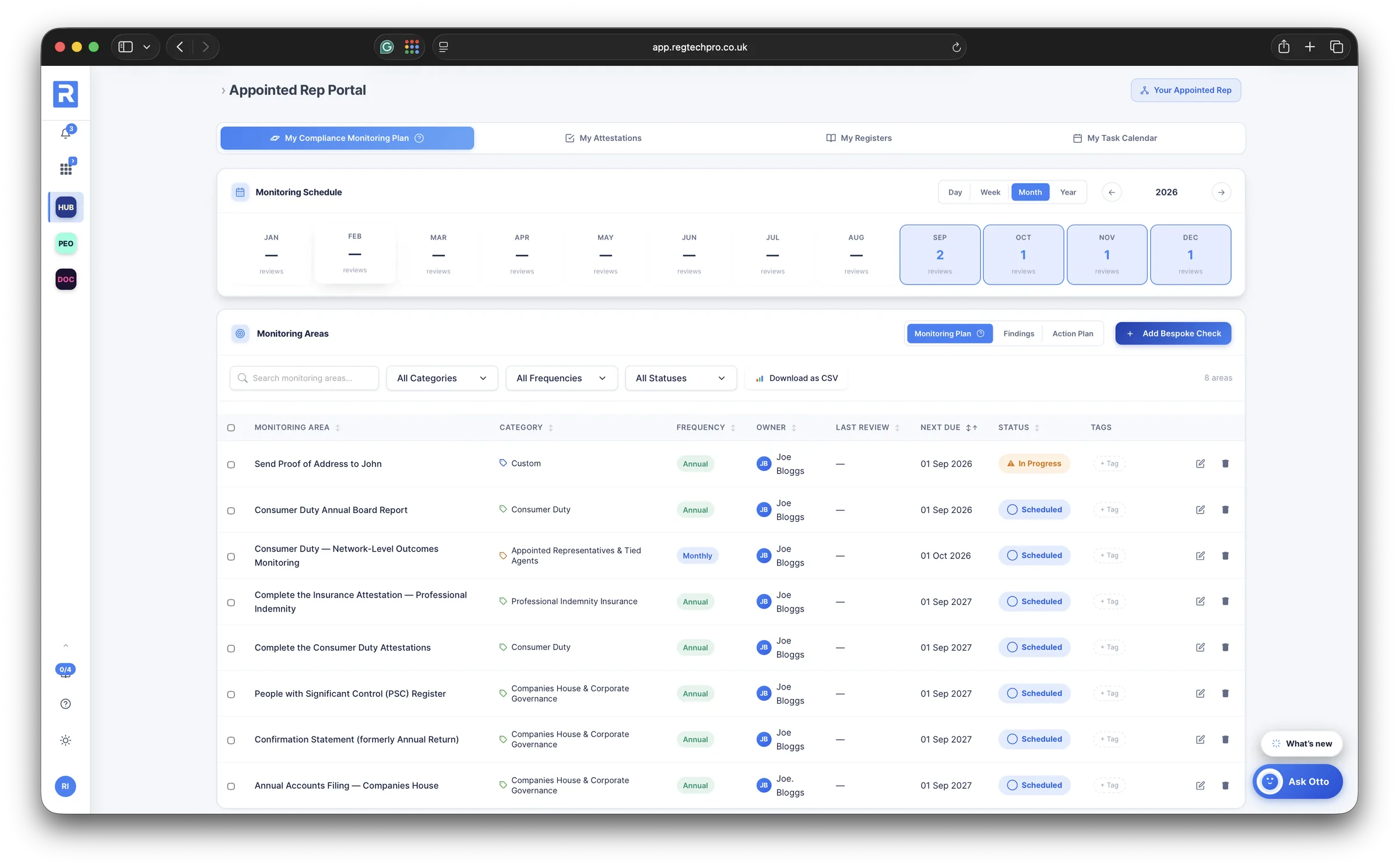Open the HUB module in sidebar
Screen dimensions: 1399x868
click(66, 207)
